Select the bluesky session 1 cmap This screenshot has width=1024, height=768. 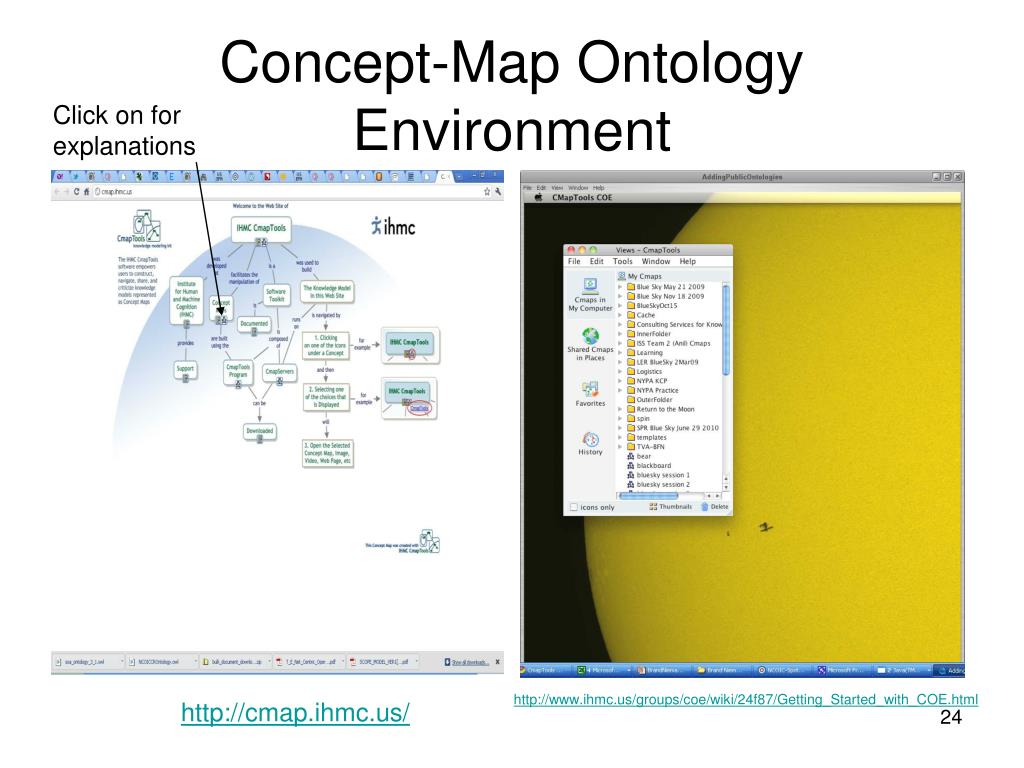click(x=658, y=475)
